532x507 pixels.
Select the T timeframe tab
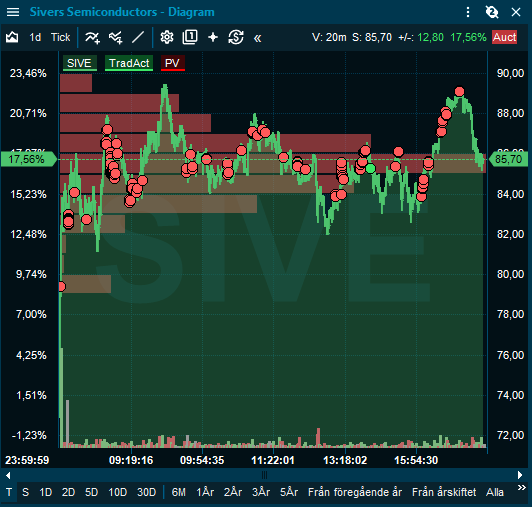(9, 492)
